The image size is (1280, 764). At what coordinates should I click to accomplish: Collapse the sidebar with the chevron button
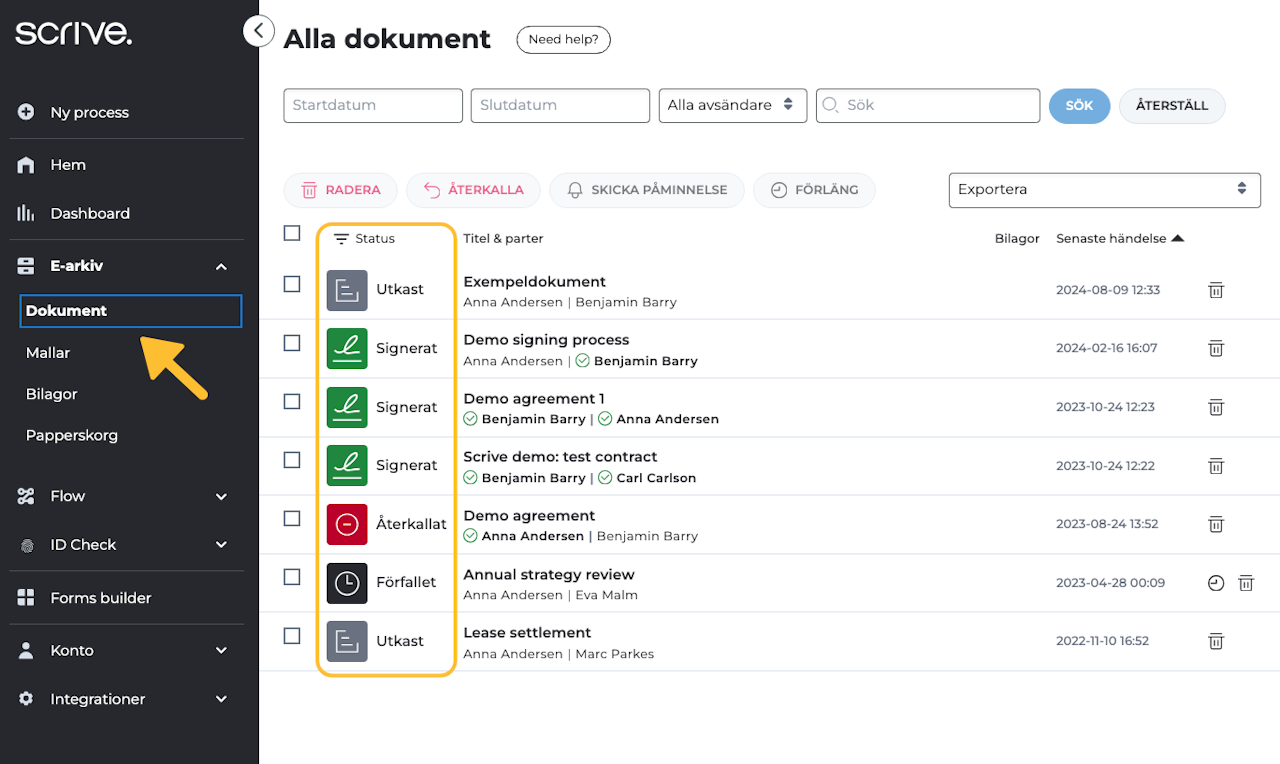click(258, 31)
